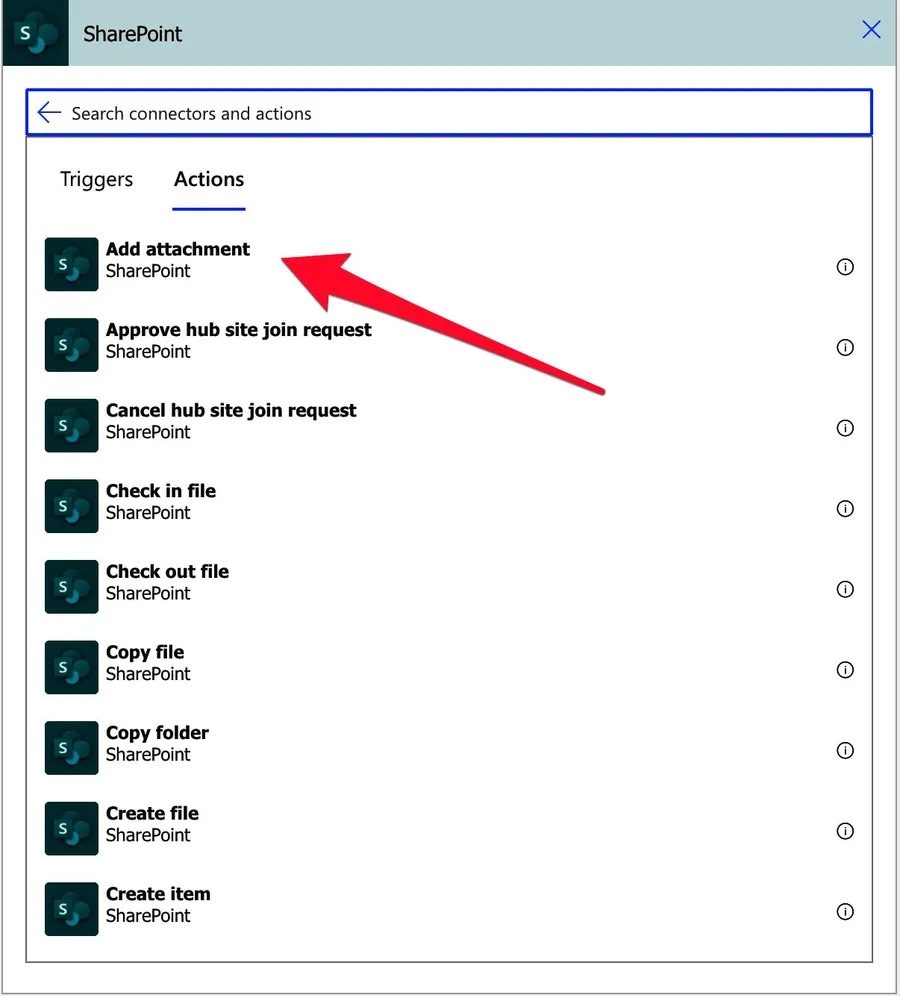Close the SharePoint panel
900x996 pixels.
click(x=871, y=30)
